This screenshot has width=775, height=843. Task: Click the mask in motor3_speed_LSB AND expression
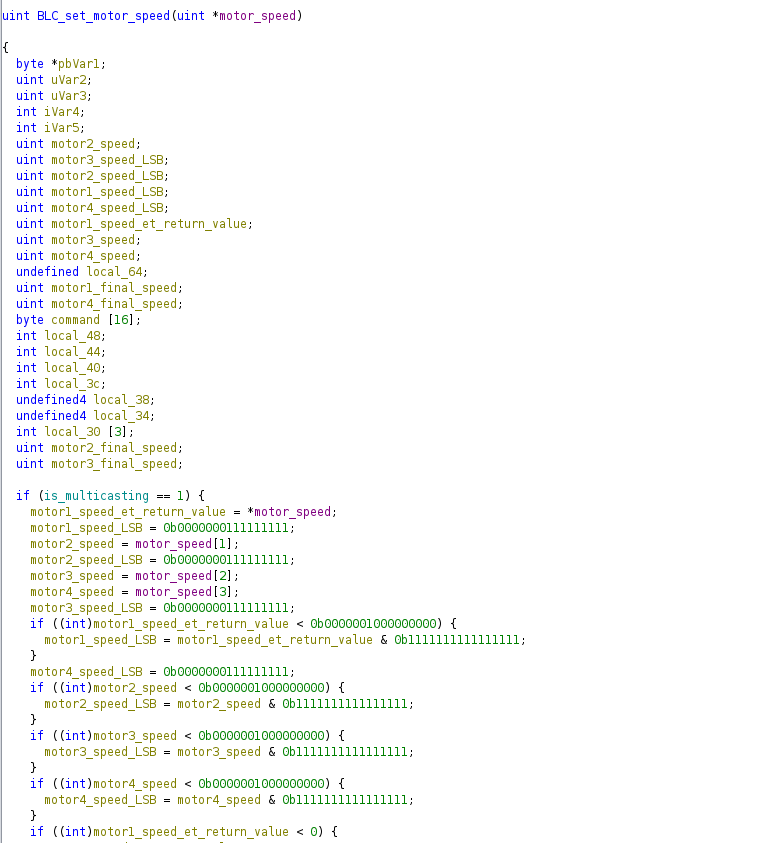point(345,753)
